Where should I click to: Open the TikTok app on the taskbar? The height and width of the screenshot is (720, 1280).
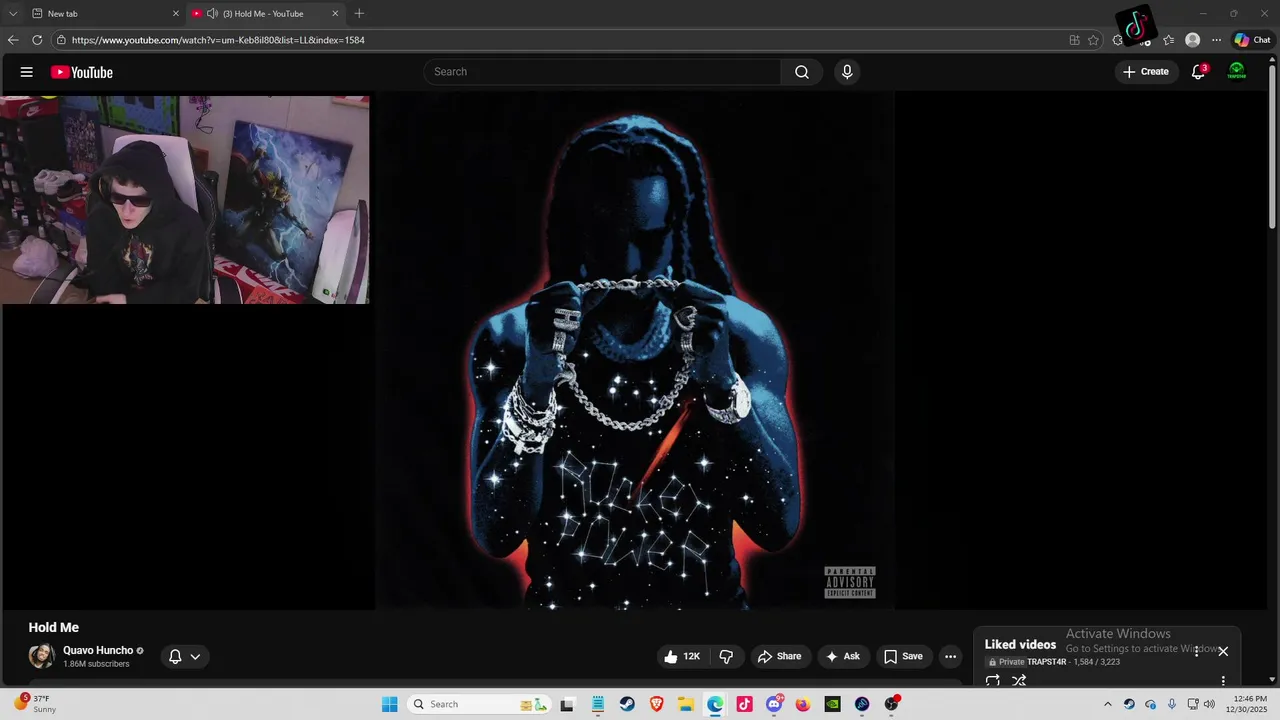coord(744,704)
